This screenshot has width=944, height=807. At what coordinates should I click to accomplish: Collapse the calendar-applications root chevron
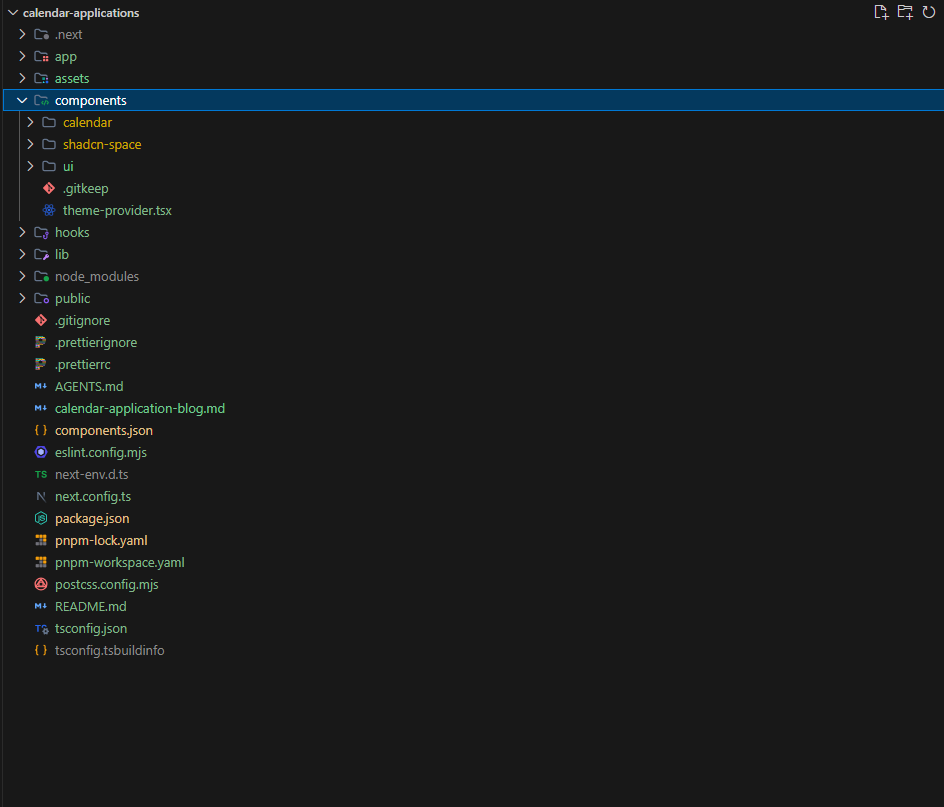tap(13, 13)
